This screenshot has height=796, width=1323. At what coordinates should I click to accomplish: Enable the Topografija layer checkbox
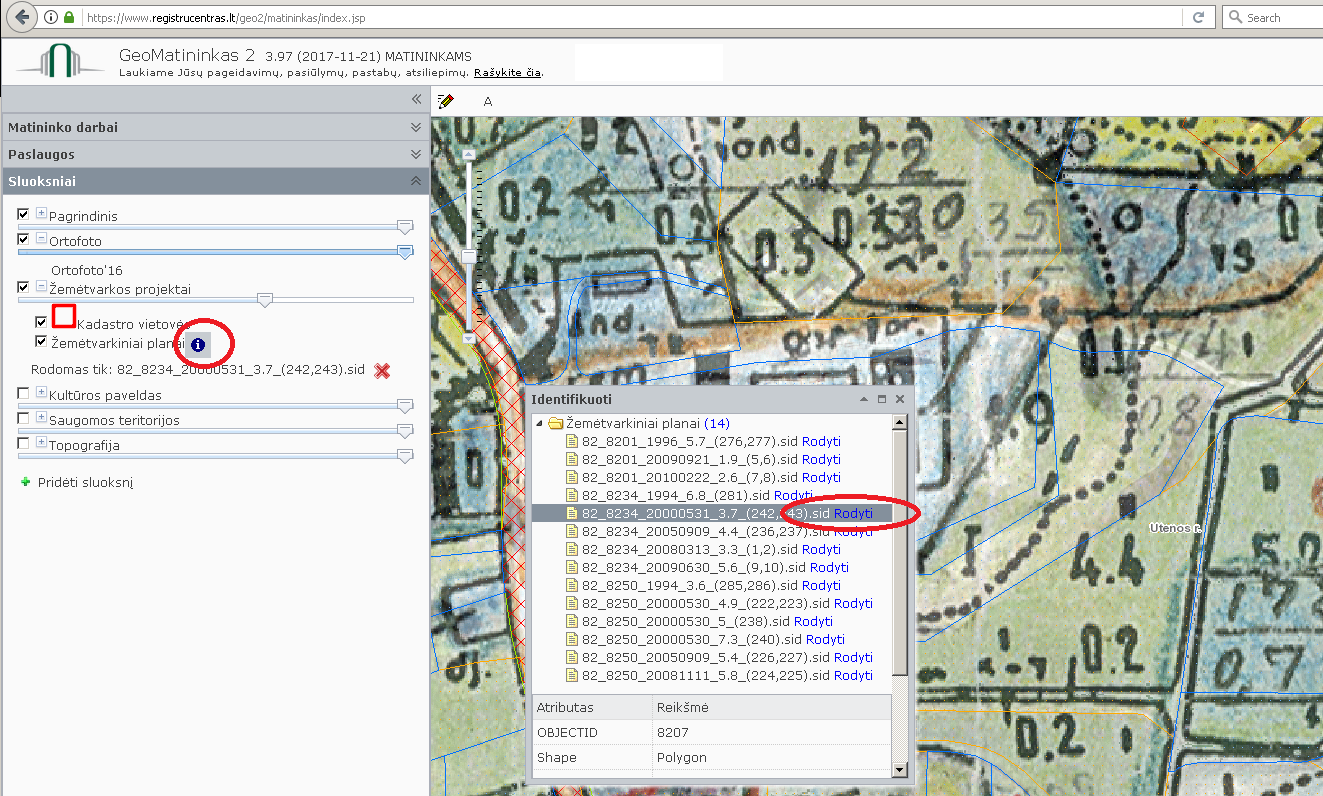23,443
